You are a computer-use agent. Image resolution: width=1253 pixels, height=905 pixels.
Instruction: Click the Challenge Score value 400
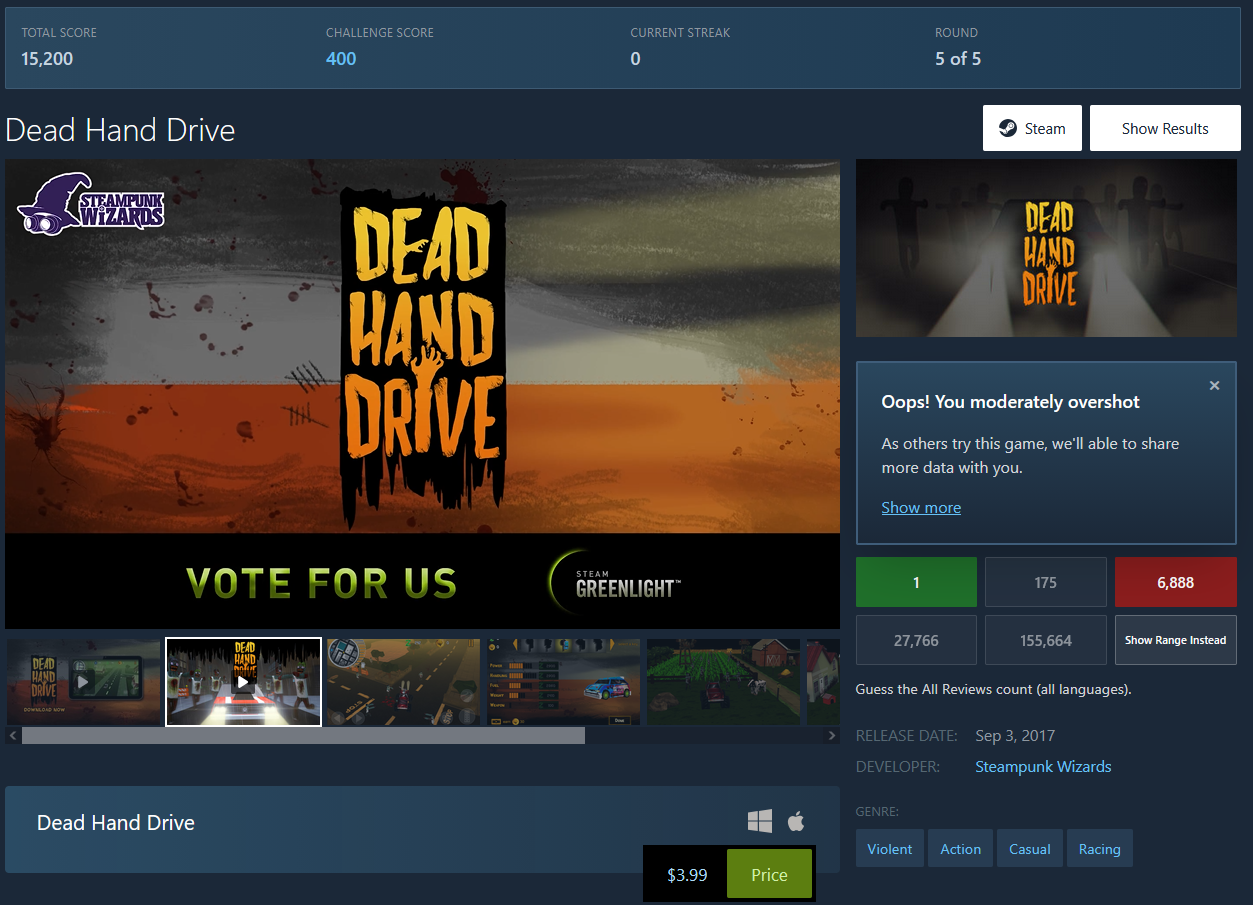pos(341,58)
